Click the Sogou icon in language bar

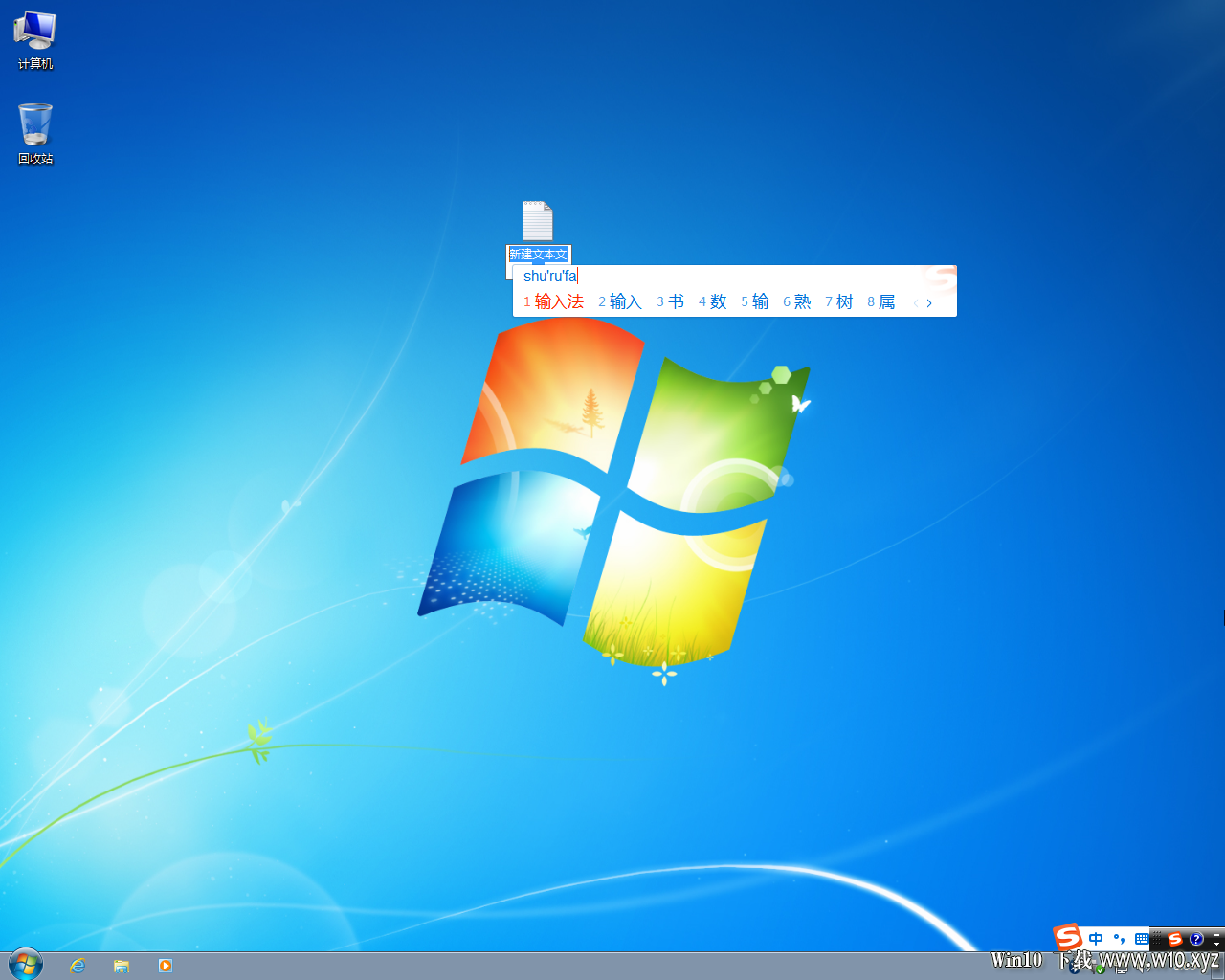(x=1175, y=939)
